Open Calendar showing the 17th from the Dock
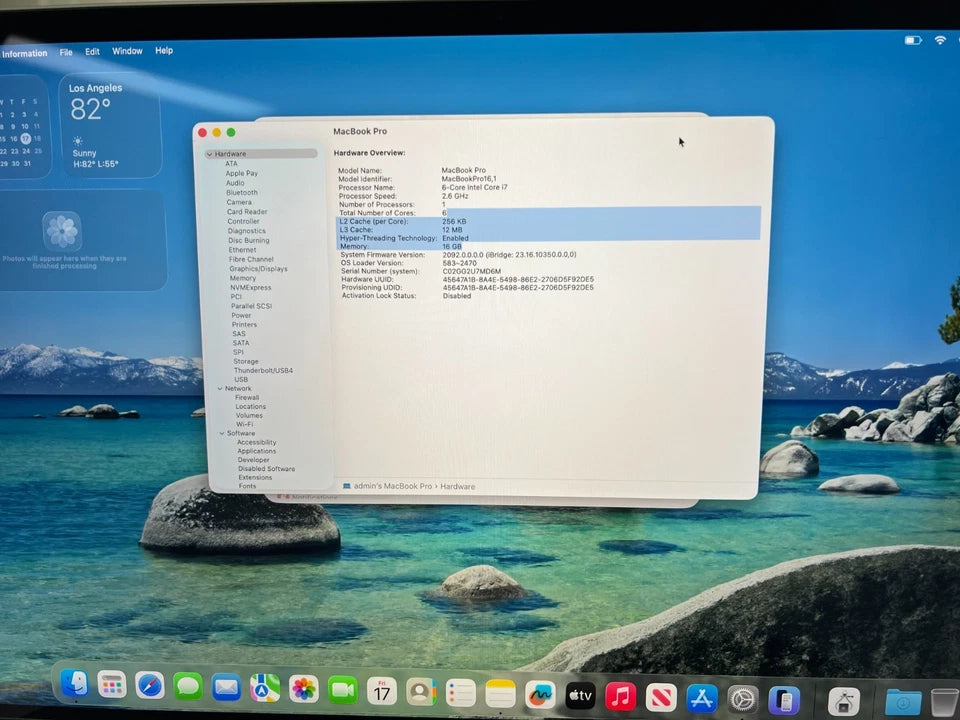 [x=381, y=690]
